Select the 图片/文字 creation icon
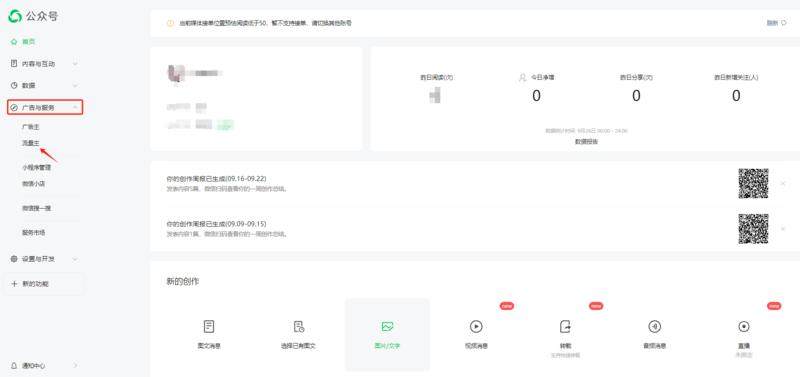This screenshot has width=800, height=377. tap(387, 326)
